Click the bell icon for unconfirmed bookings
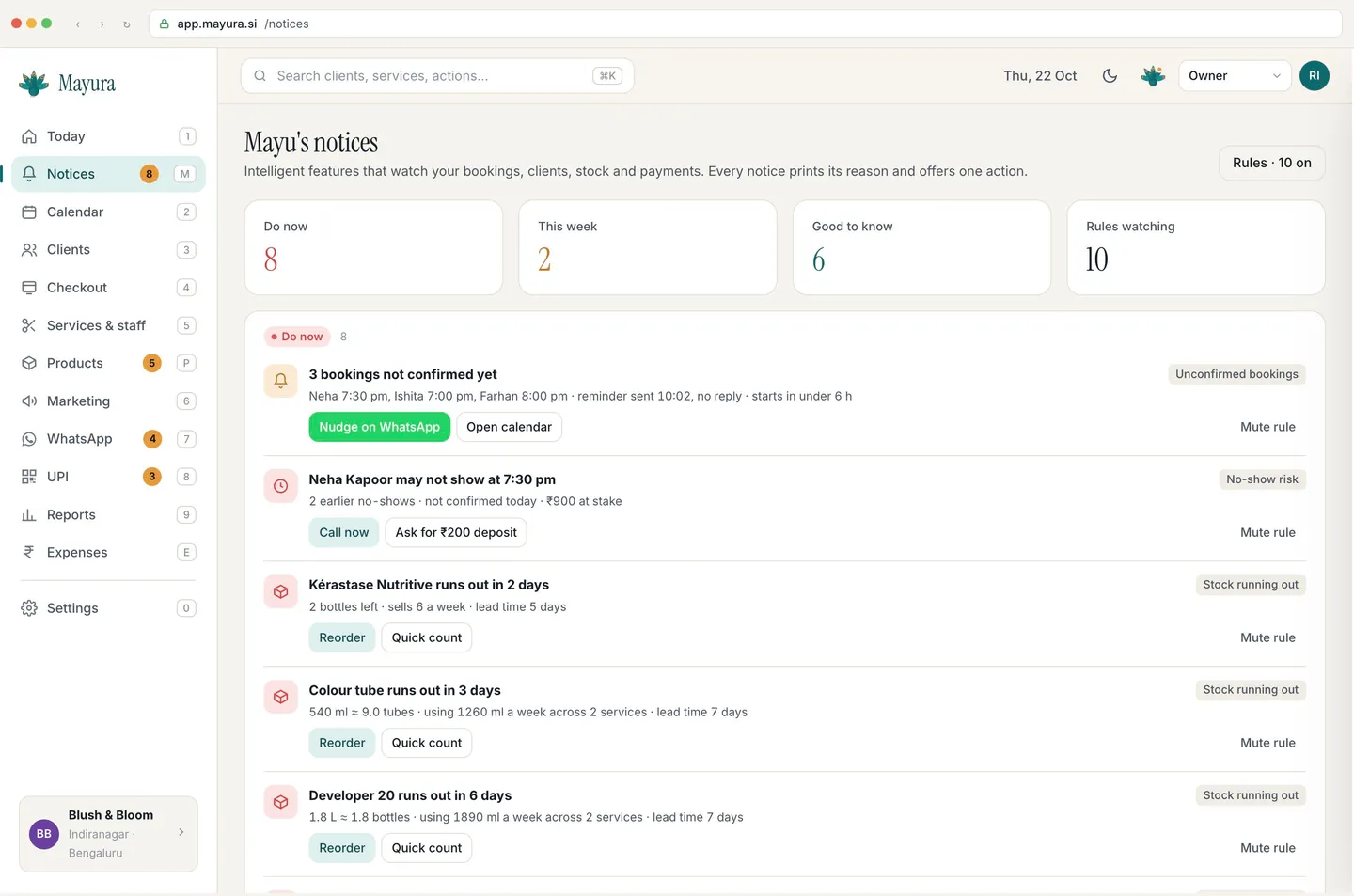1354x896 pixels. (280, 381)
